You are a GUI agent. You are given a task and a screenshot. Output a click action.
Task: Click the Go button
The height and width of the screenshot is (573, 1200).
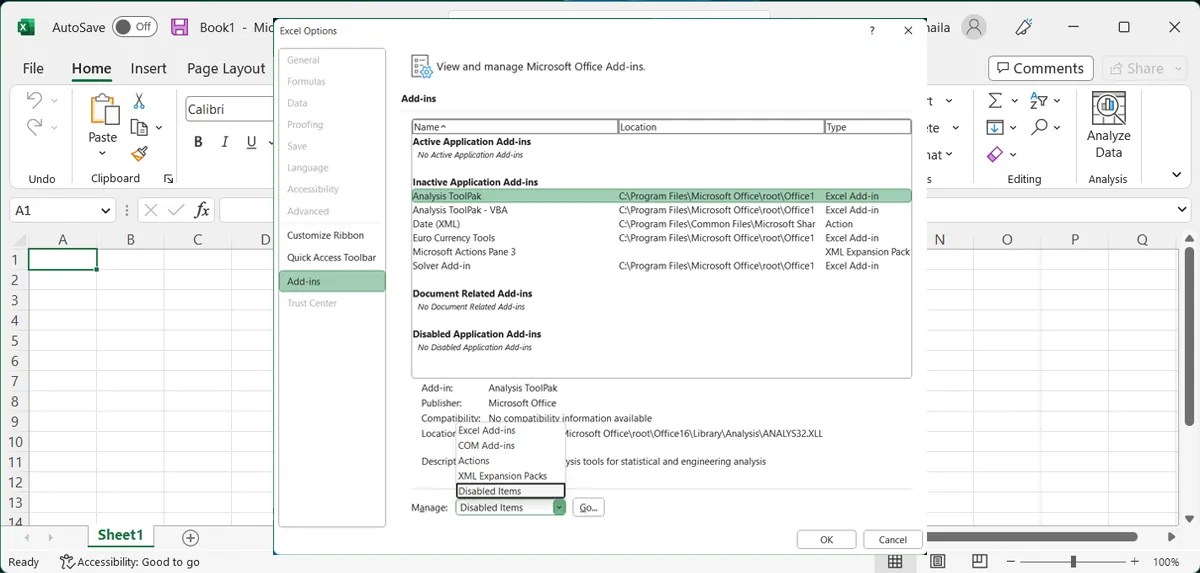[588, 508]
